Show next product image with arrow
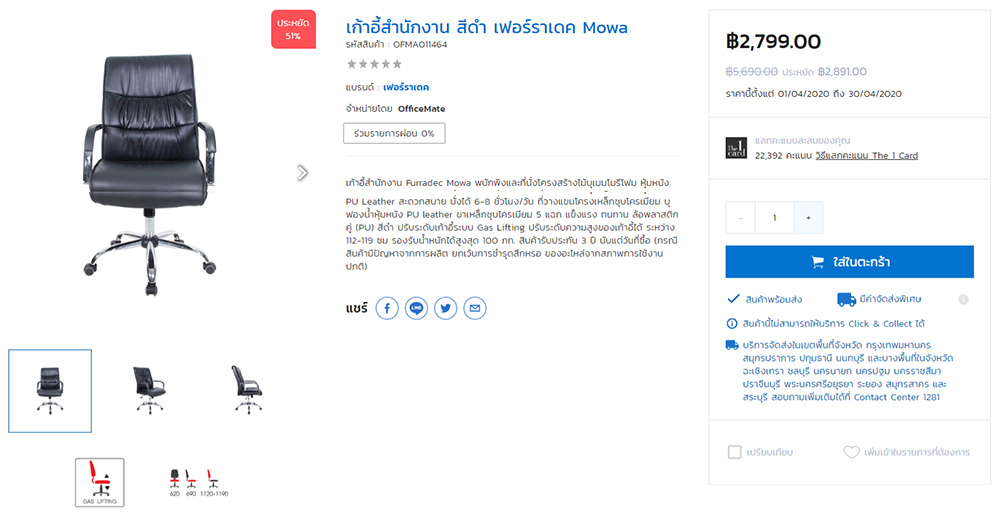The height and width of the screenshot is (516, 1000). point(303,172)
